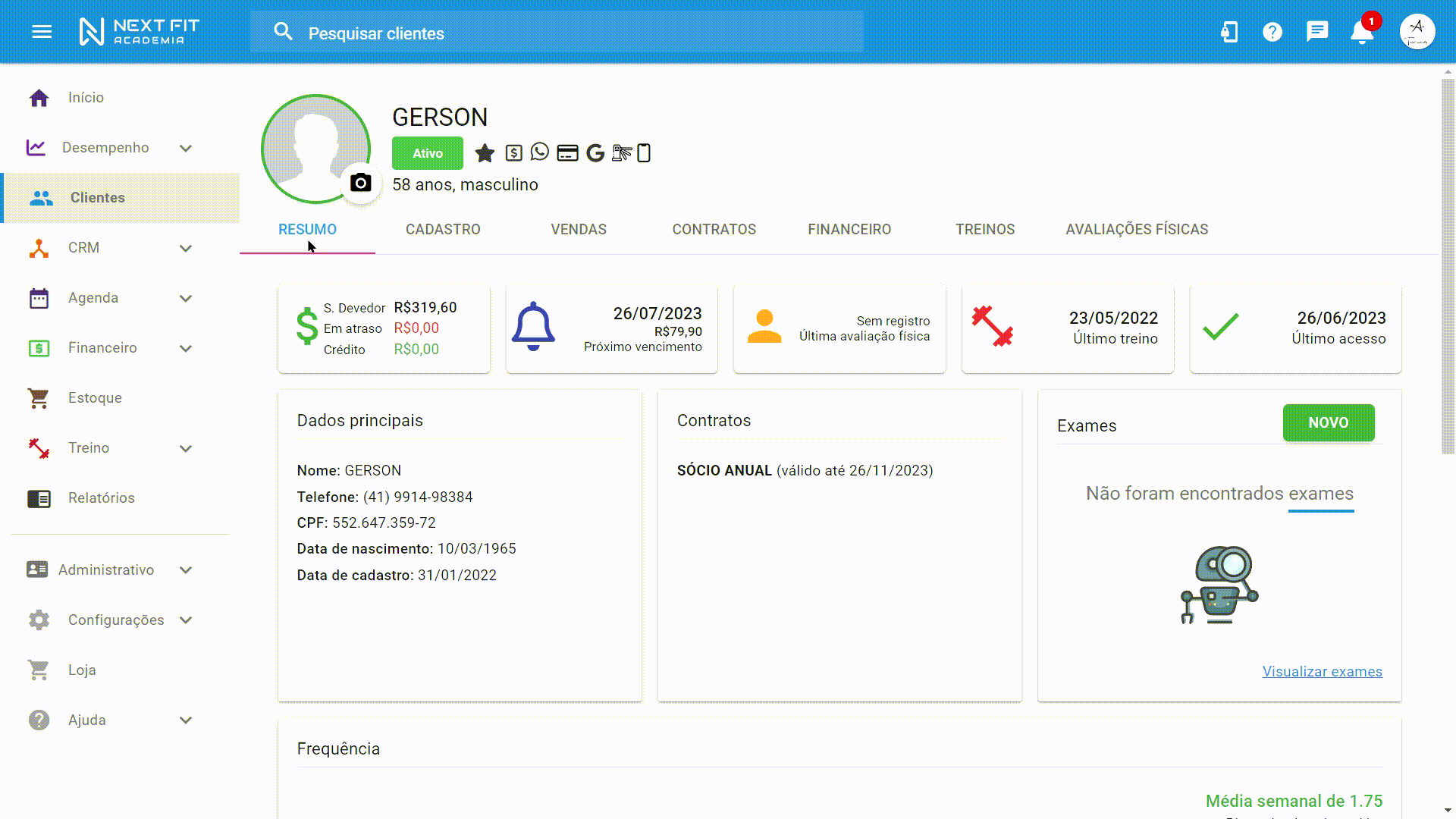Click the Visualizar exames link
1456x819 pixels.
[x=1322, y=671]
